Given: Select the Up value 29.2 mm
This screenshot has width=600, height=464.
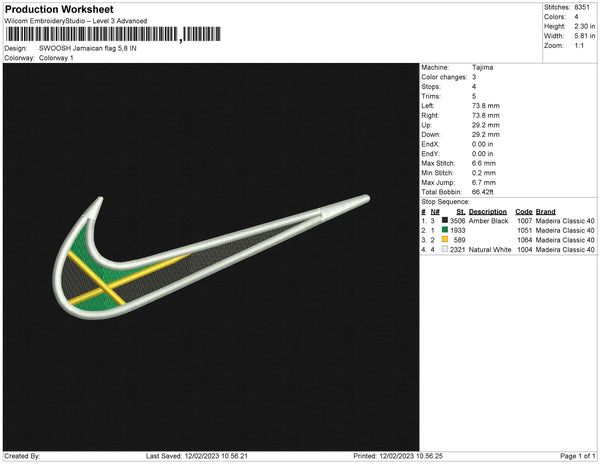Looking at the screenshot, I should click(x=486, y=125).
